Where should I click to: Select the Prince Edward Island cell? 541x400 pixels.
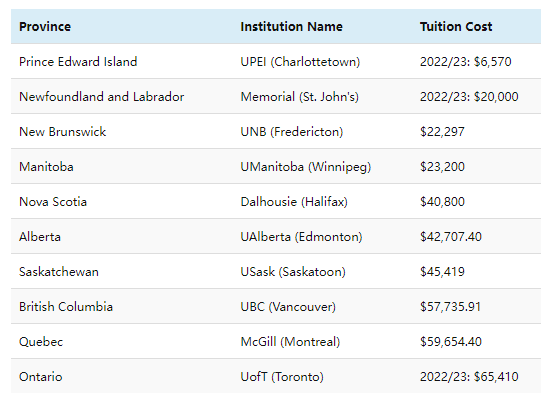pos(78,62)
